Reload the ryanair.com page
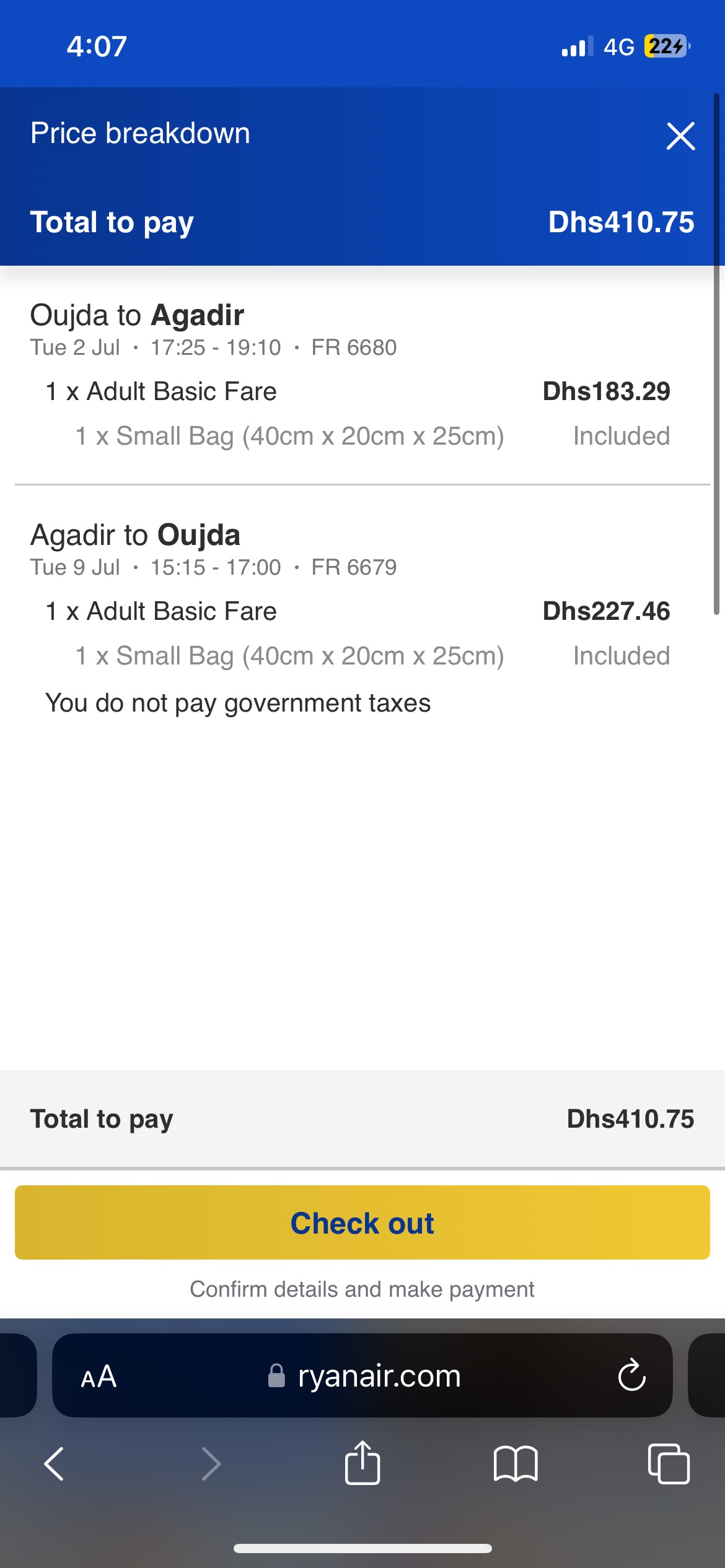Image resolution: width=725 pixels, height=1568 pixels. (631, 1375)
